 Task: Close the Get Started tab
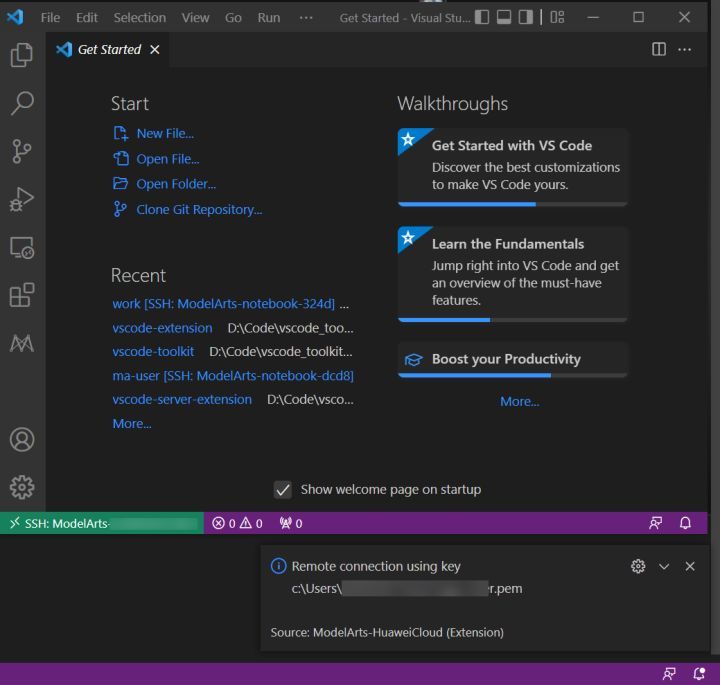coord(155,50)
